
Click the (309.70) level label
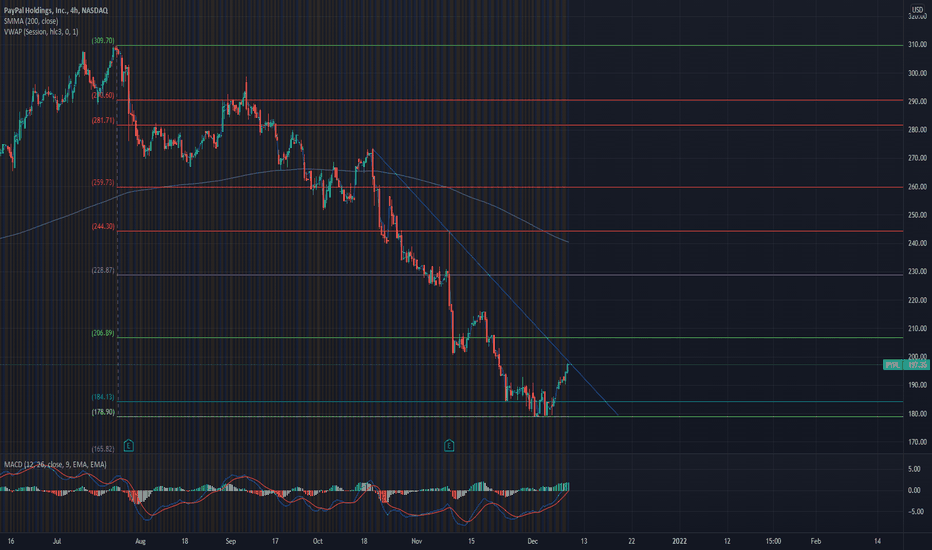click(103, 40)
